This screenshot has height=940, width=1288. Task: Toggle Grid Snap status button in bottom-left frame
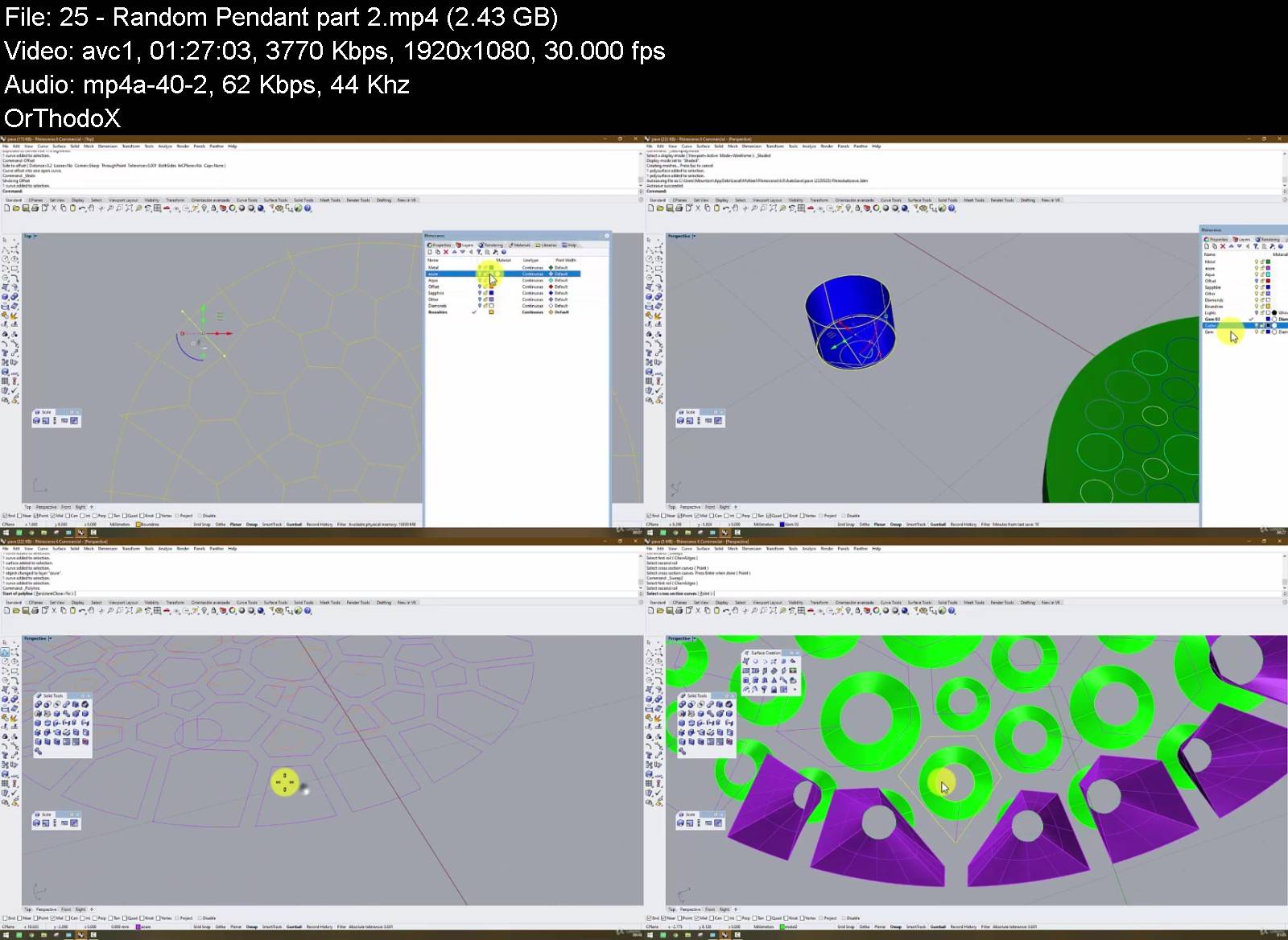pos(202,926)
